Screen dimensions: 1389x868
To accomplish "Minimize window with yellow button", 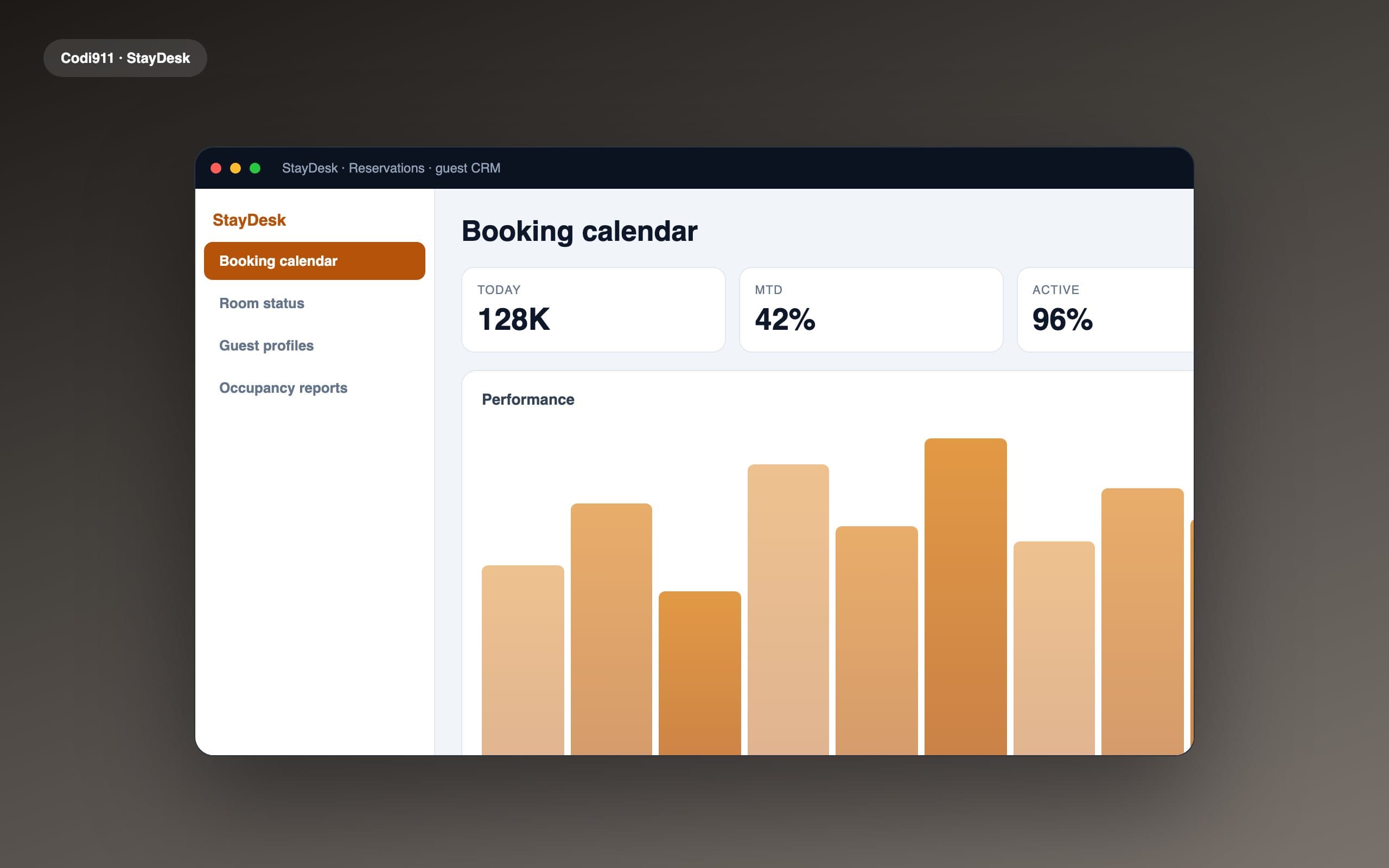I will pos(235,168).
